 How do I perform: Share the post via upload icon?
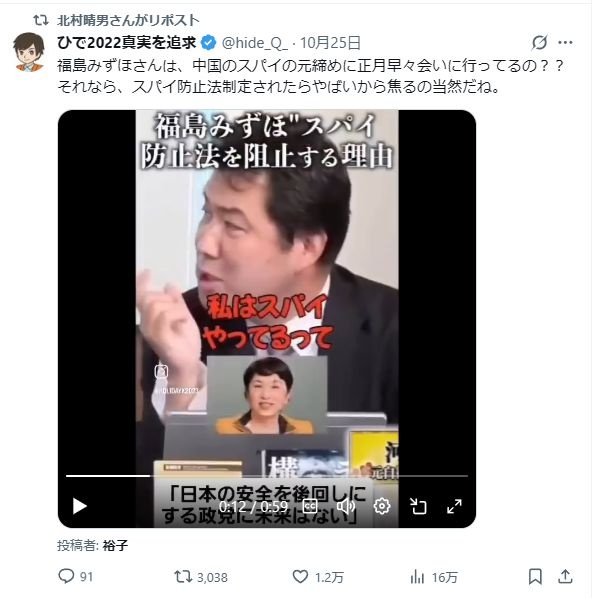[565, 577]
